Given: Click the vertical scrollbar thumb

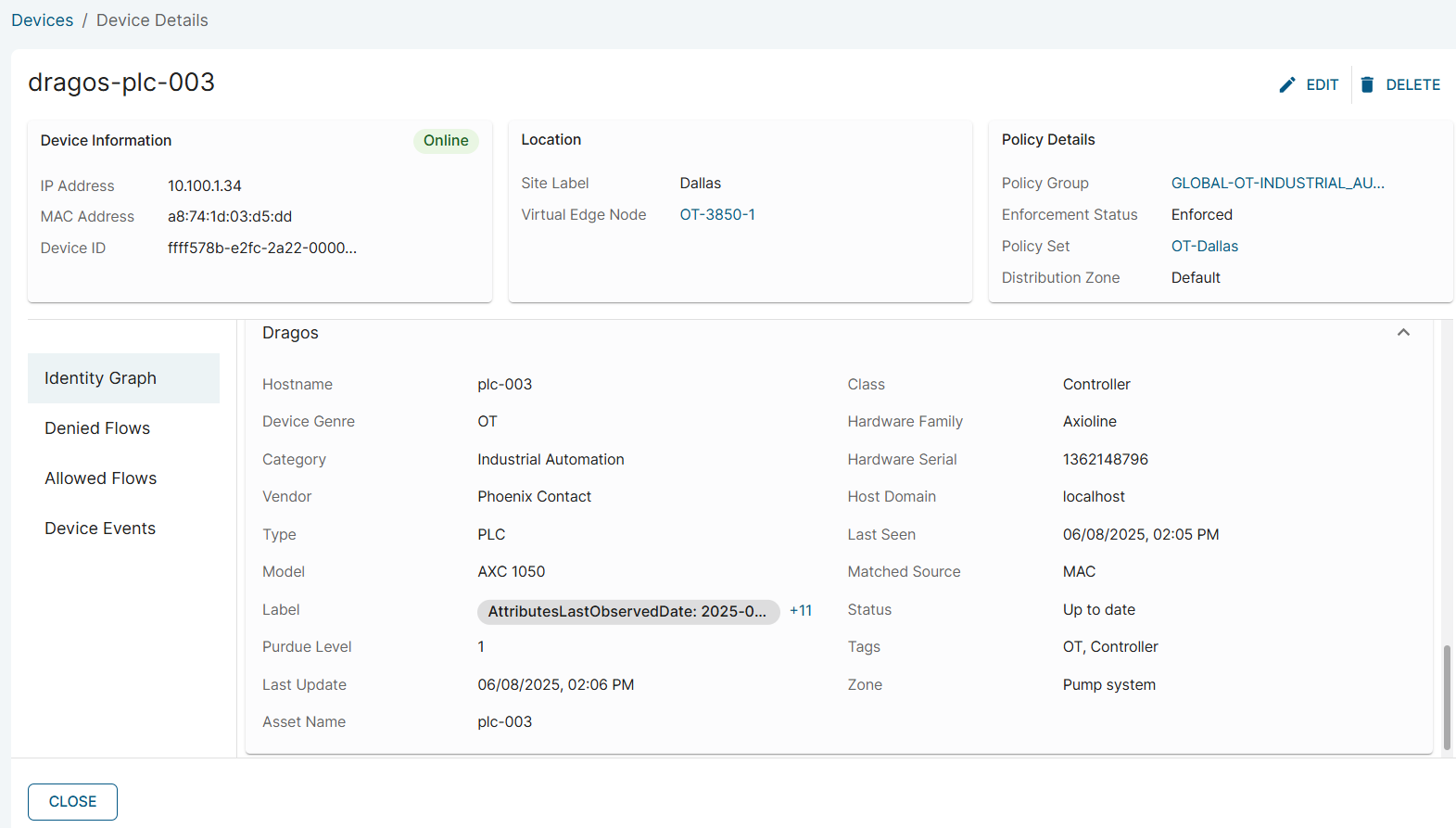Looking at the screenshot, I should point(1447,697).
